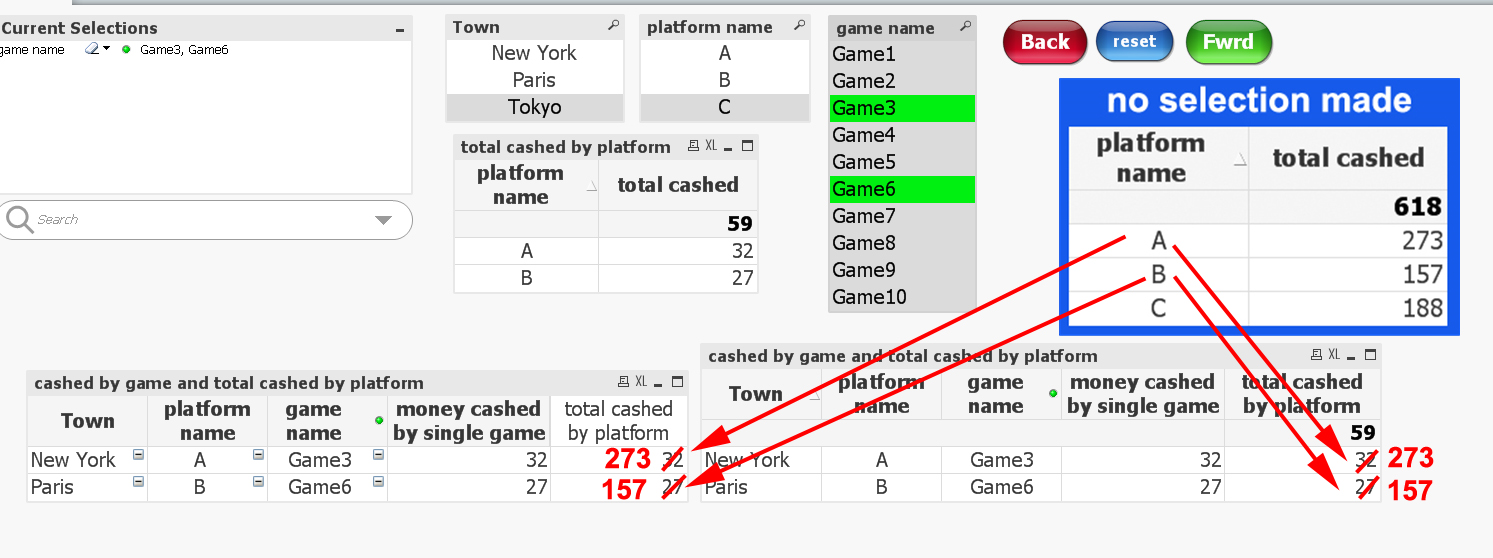This screenshot has width=1493, height=558.
Task: Select platform B row in total cashed chart
Action: click(606, 278)
